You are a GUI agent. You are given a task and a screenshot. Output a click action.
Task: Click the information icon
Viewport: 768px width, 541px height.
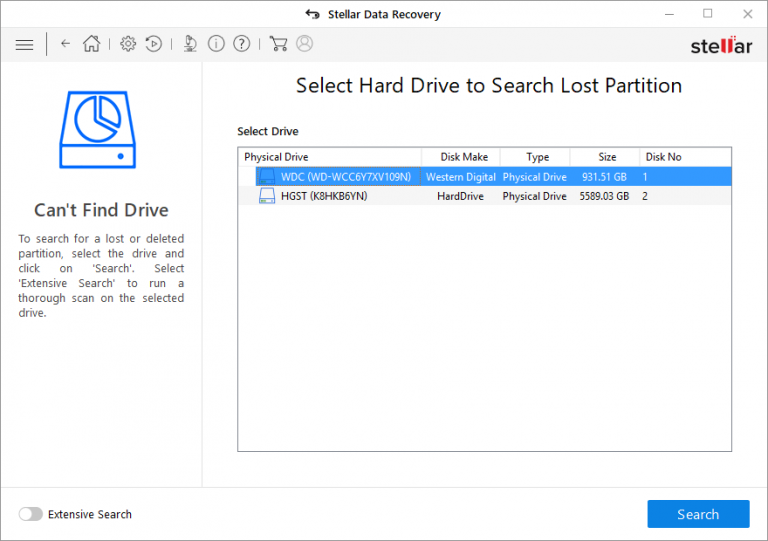(x=216, y=44)
